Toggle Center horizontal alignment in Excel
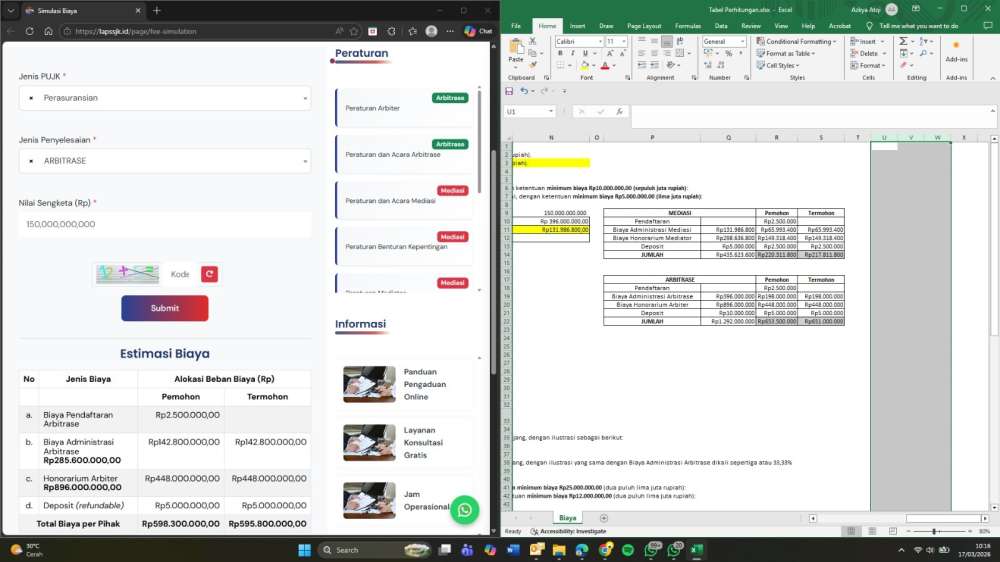 click(654, 54)
